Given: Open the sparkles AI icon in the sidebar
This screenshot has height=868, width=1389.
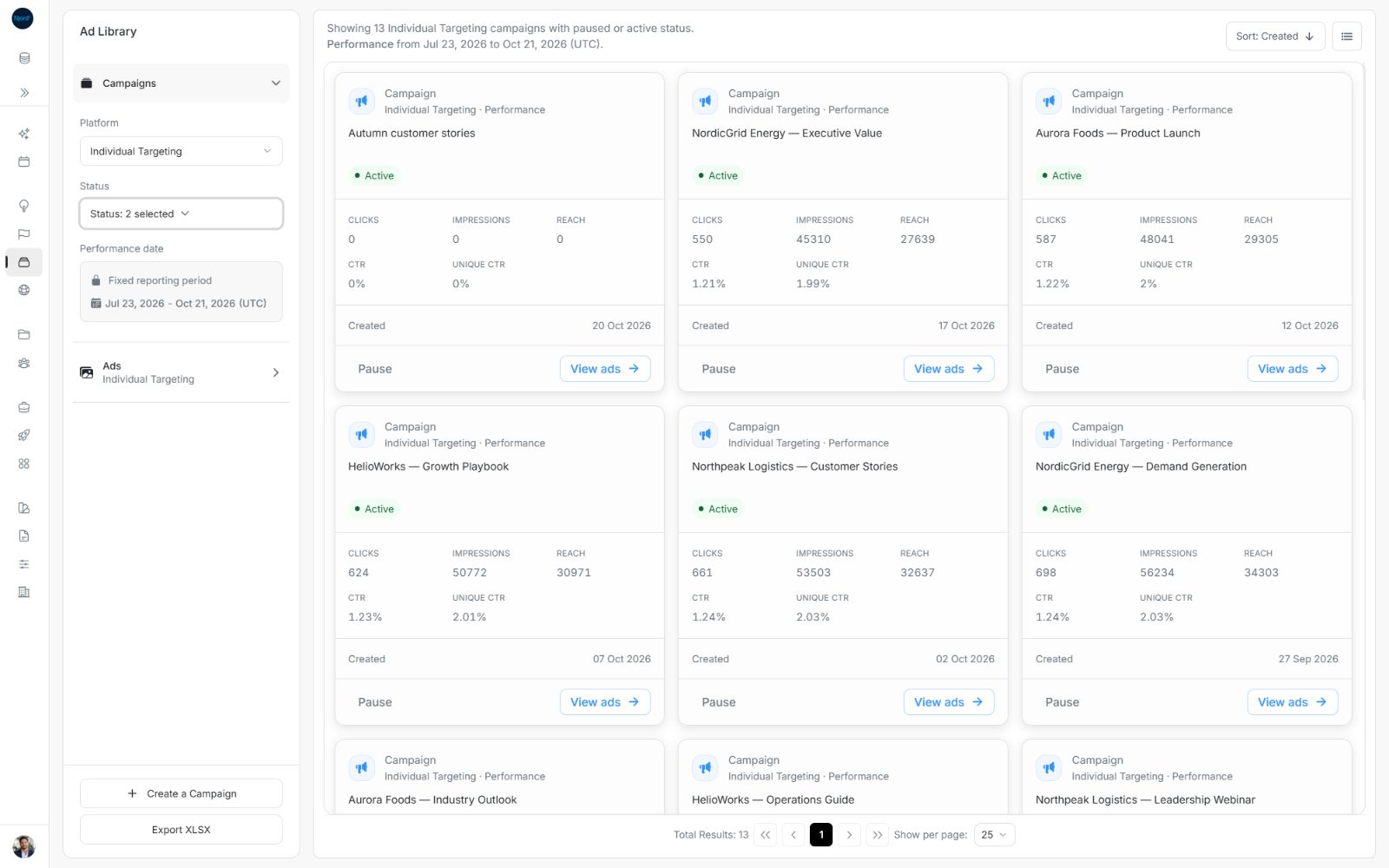Looking at the screenshot, I should [x=24, y=134].
